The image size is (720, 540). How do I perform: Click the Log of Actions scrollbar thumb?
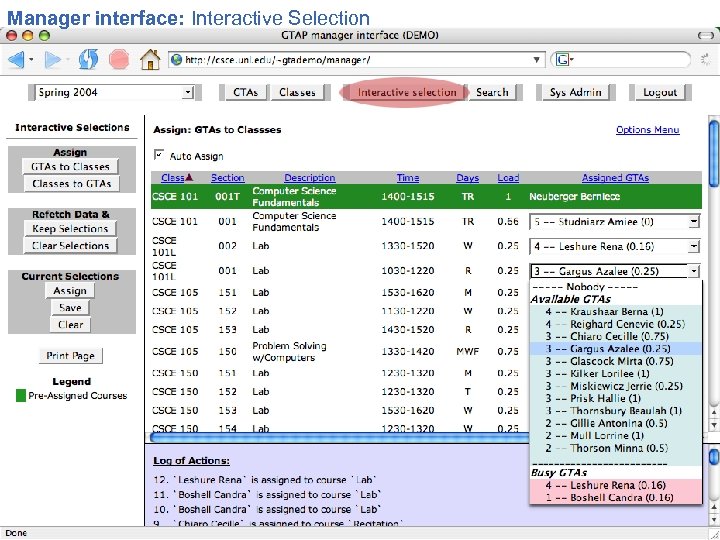point(714,457)
